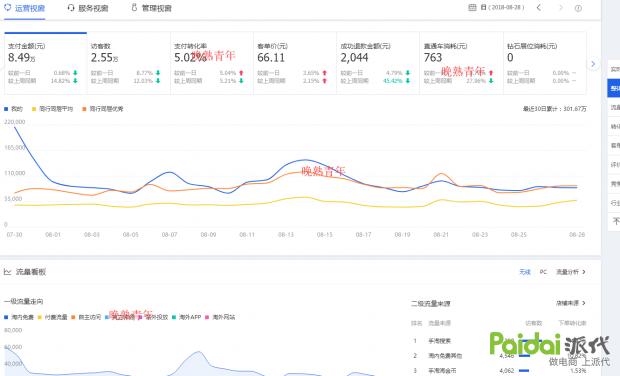Toggle the 海外APP legend series
The width and height of the screenshot is (620, 376).
tap(187, 317)
